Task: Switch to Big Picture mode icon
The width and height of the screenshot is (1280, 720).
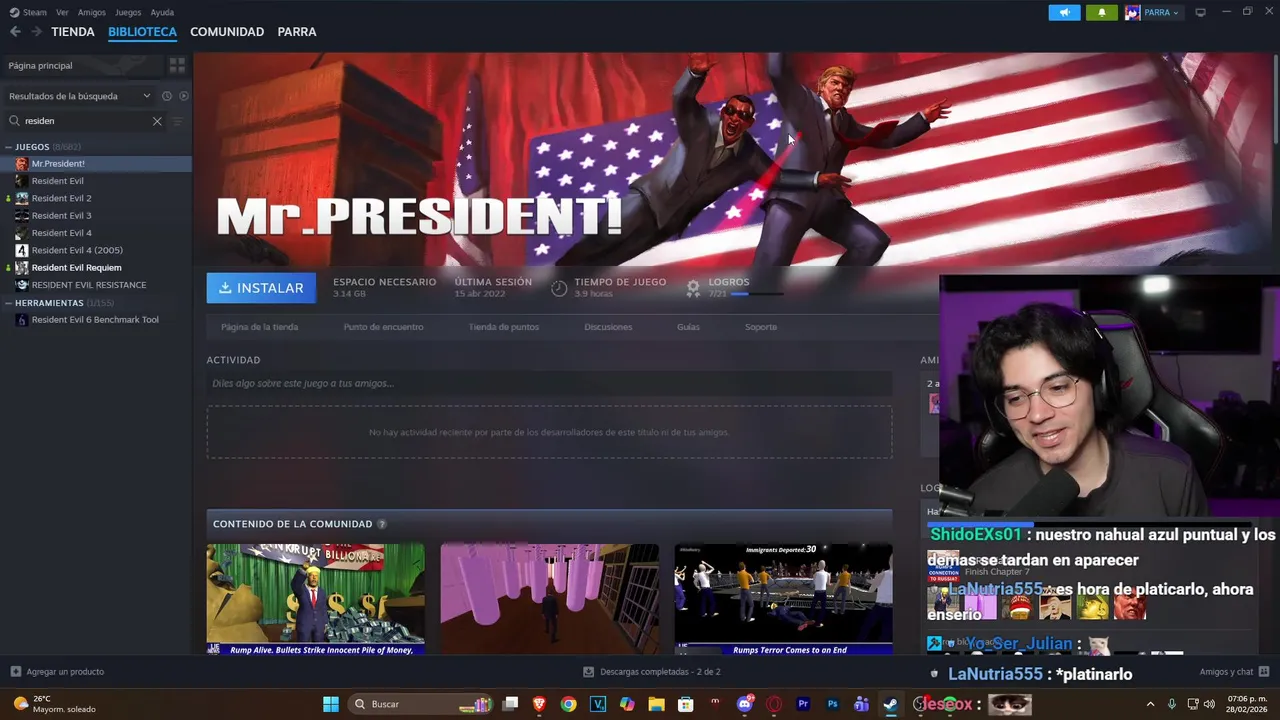Action: click(x=1200, y=12)
